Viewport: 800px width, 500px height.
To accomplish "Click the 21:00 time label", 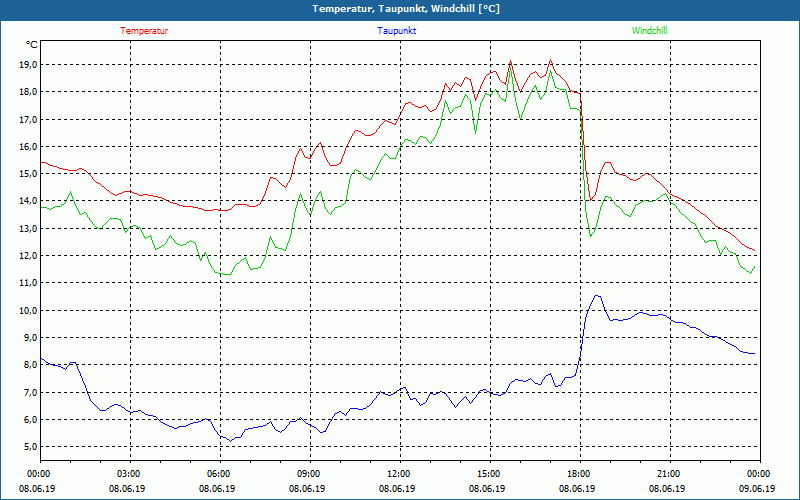I will coord(669,474).
